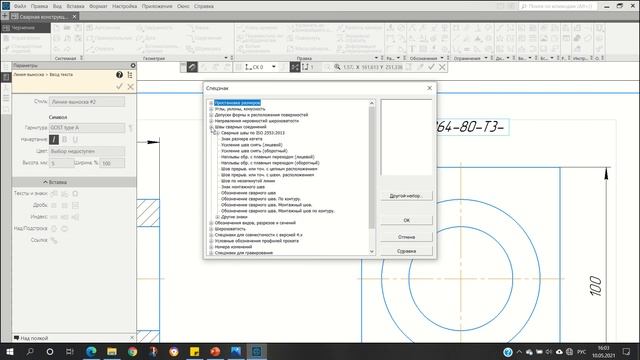
Task: Collapse the Швы сварных соединений tree node
Action: pyautogui.click(x=211, y=127)
